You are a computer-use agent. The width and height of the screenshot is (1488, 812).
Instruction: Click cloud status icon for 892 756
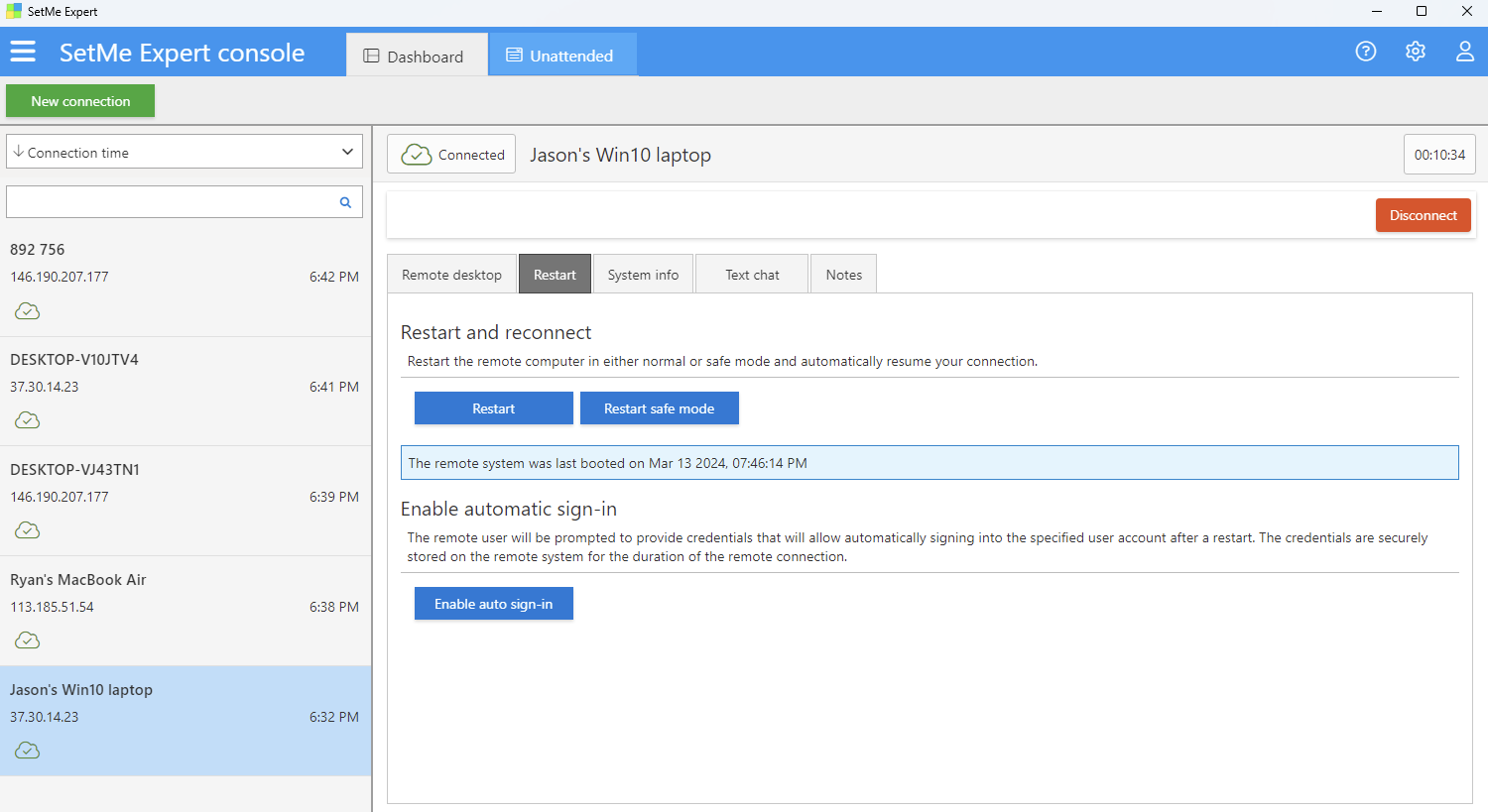pos(28,311)
